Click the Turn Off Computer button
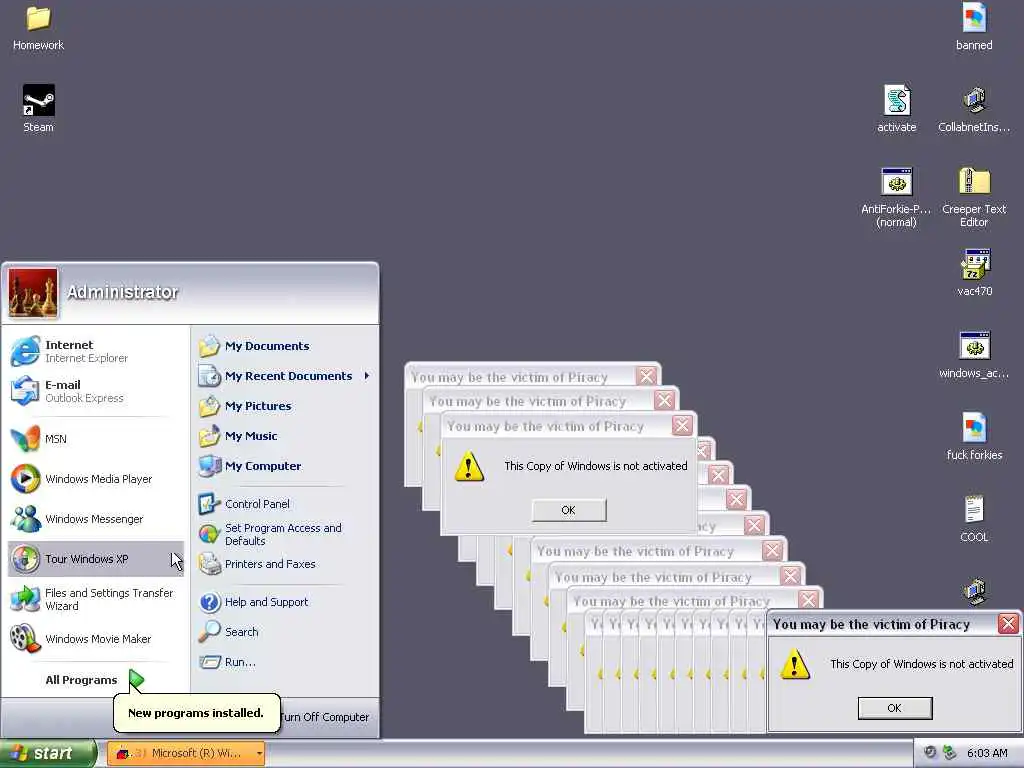The width and height of the screenshot is (1024, 768). coord(325,716)
